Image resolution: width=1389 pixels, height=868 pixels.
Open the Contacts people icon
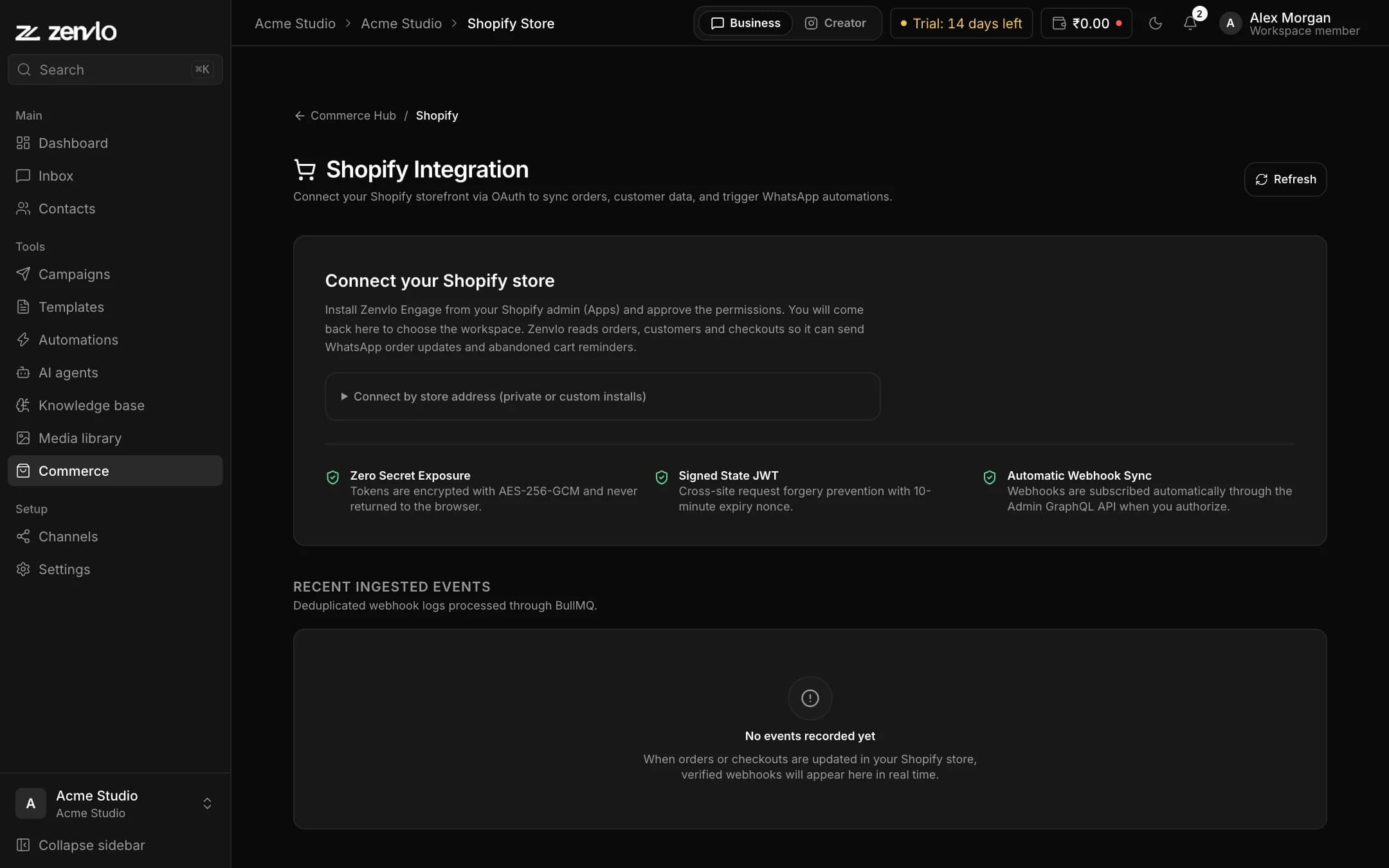23,208
